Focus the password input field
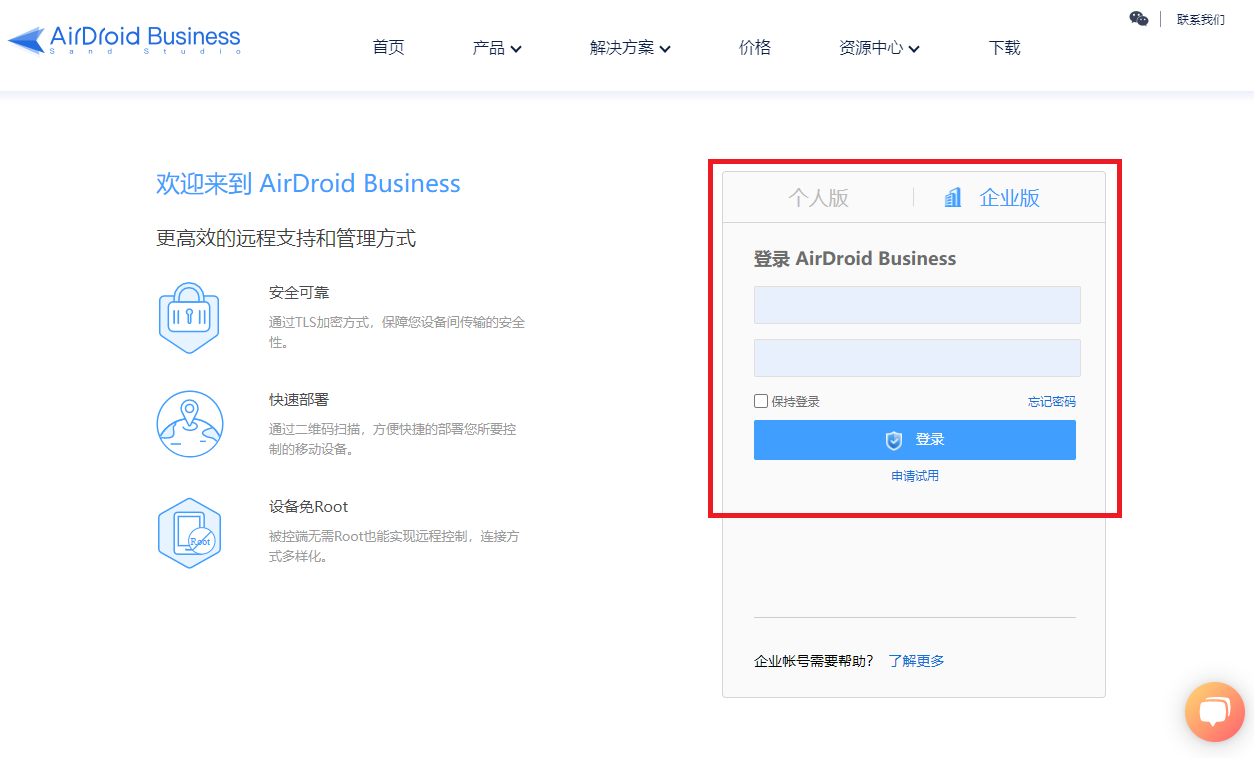The image size is (1254, 765). click(917, 358)
